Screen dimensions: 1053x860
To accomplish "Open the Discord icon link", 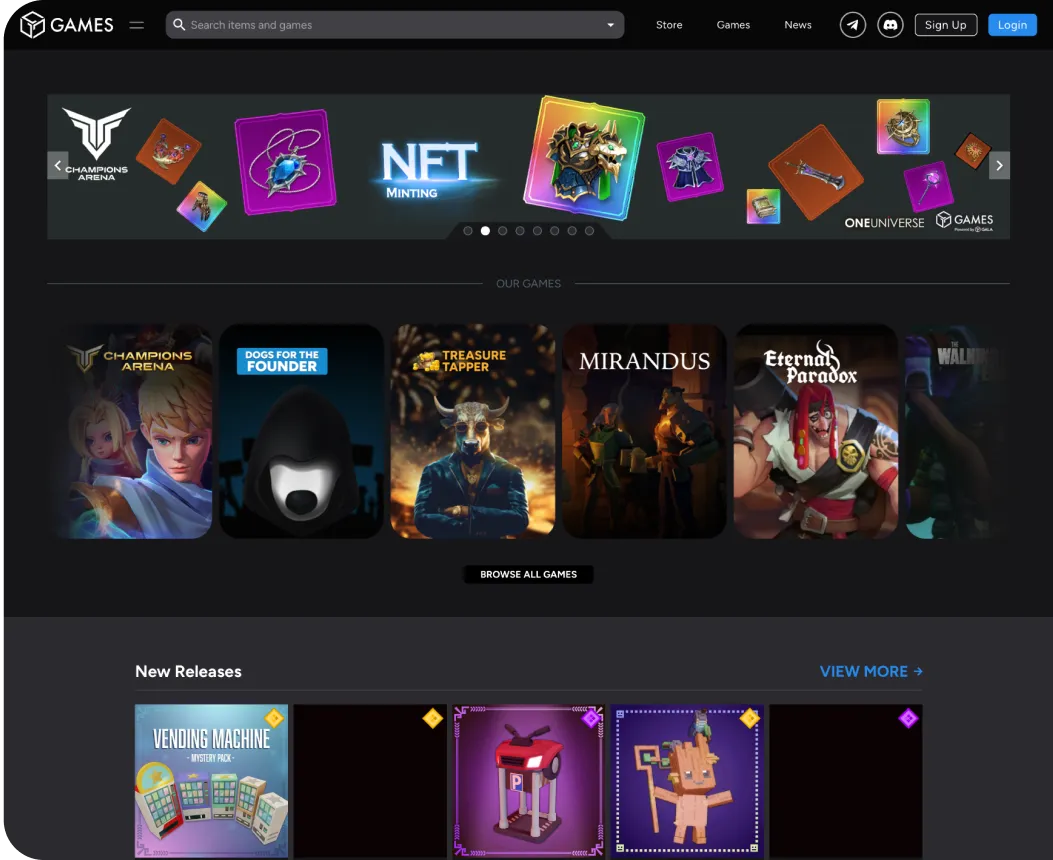I will 890,25.
